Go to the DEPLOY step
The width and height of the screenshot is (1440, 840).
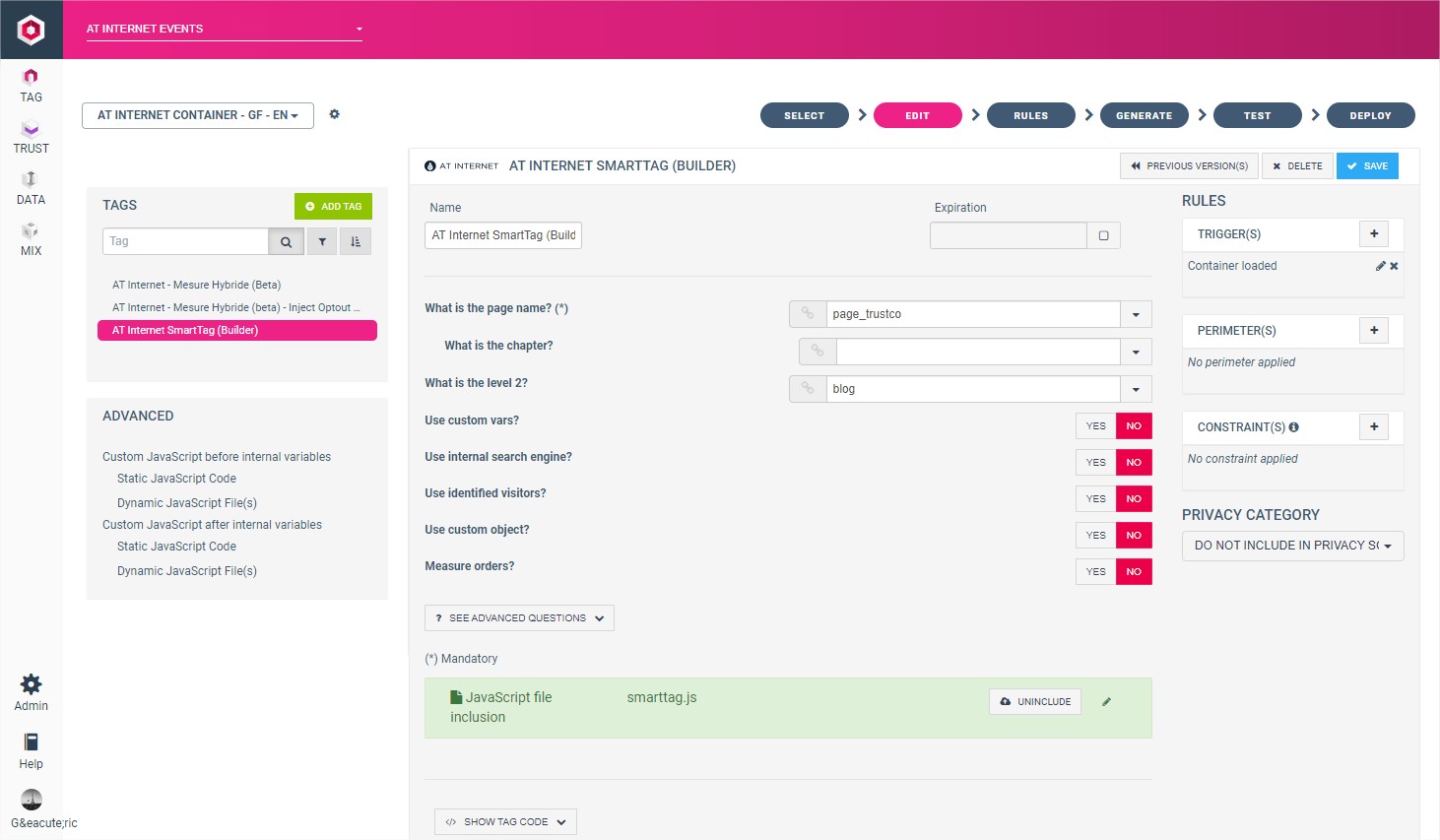(1370, 115)
